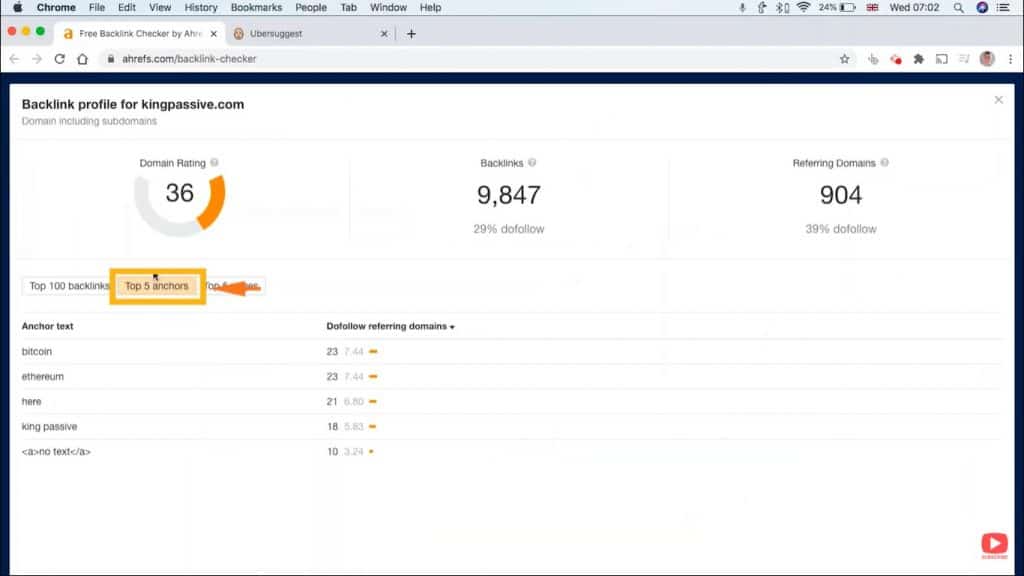Select the Top 5 anchors tab
1024x576 pixels.
157,286
